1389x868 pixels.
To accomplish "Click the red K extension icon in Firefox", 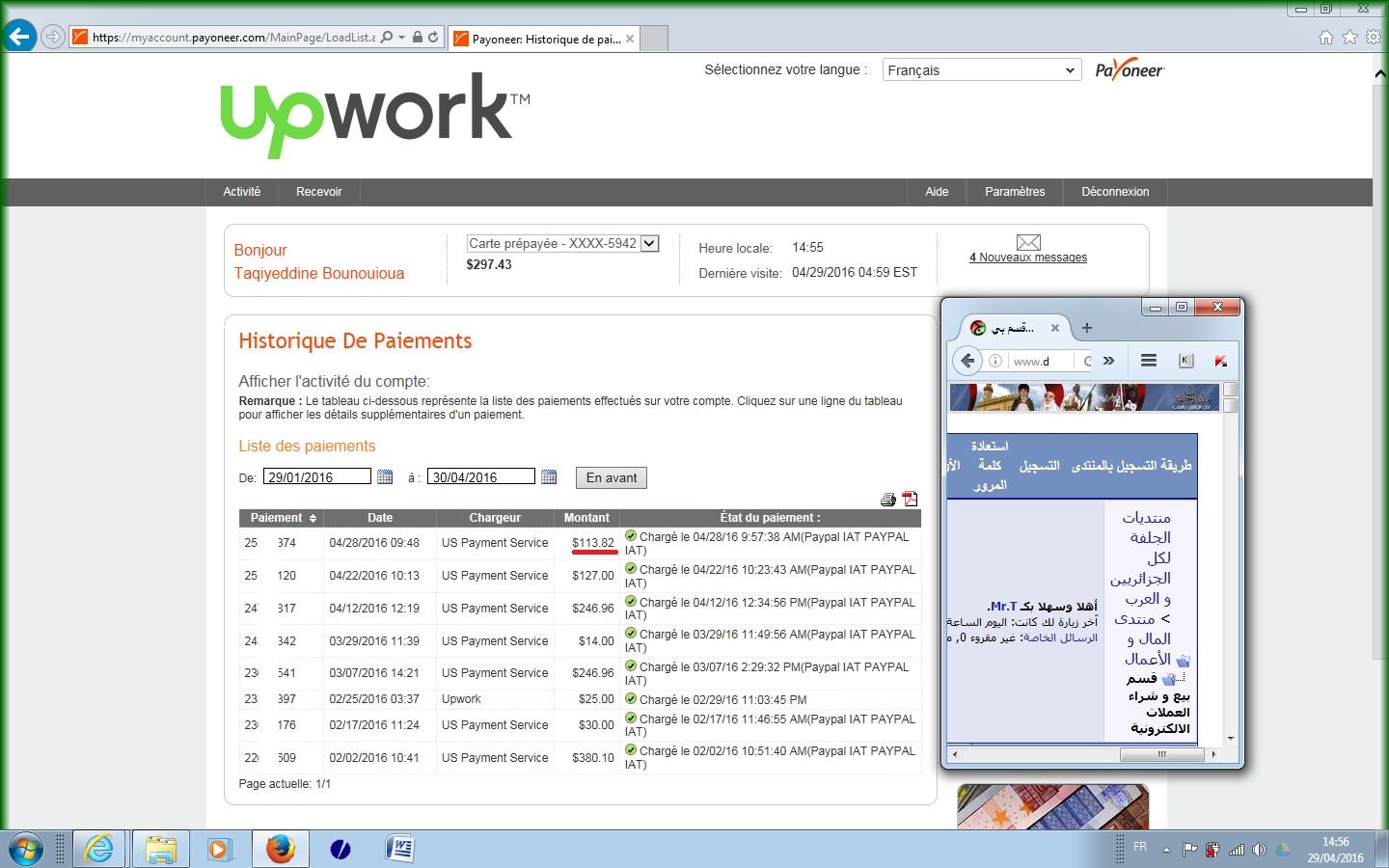I will pos(1220,361).
